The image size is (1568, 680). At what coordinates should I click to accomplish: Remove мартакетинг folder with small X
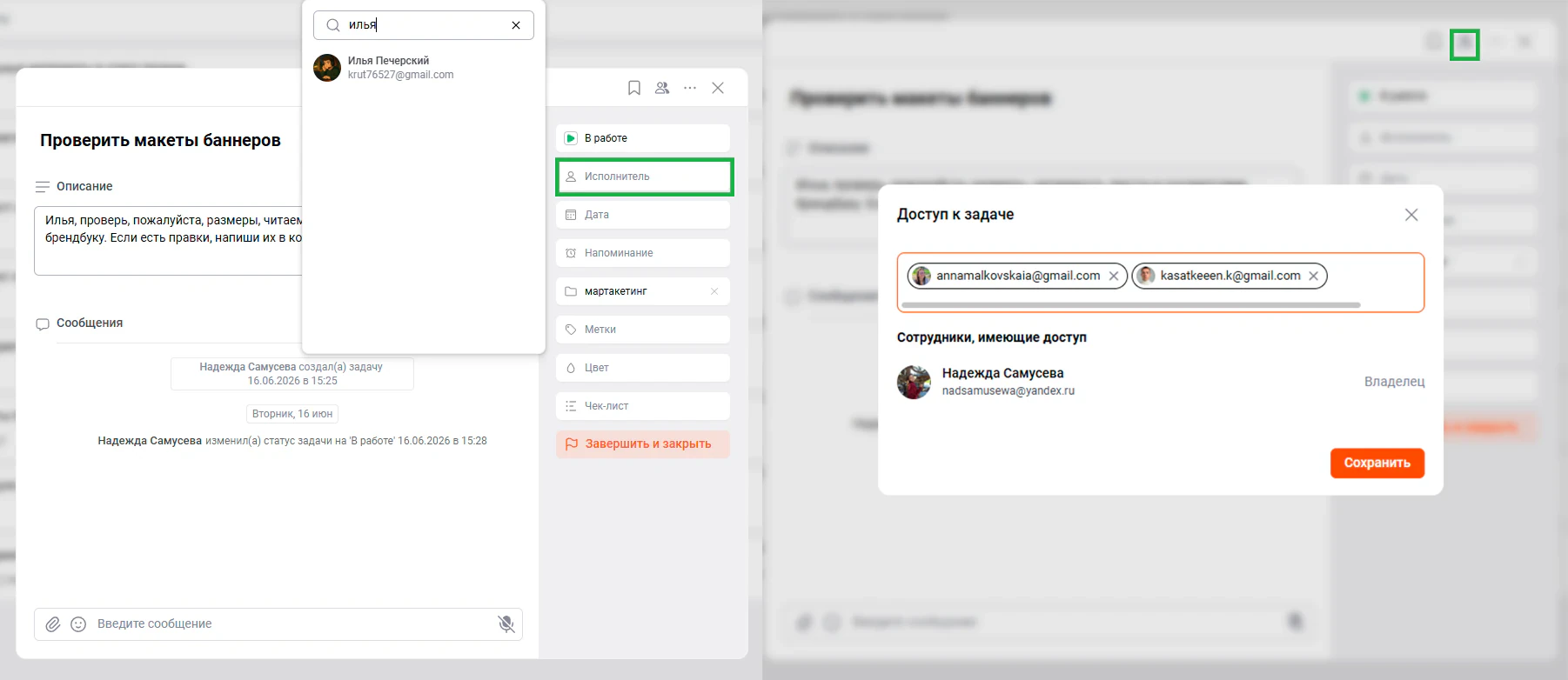click(x=714, y=291)
